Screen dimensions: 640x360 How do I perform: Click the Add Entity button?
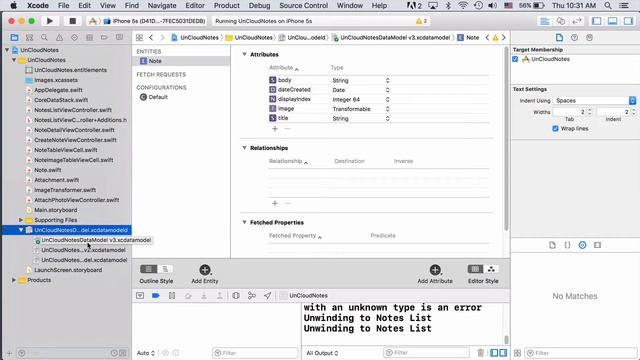(204, 274)
